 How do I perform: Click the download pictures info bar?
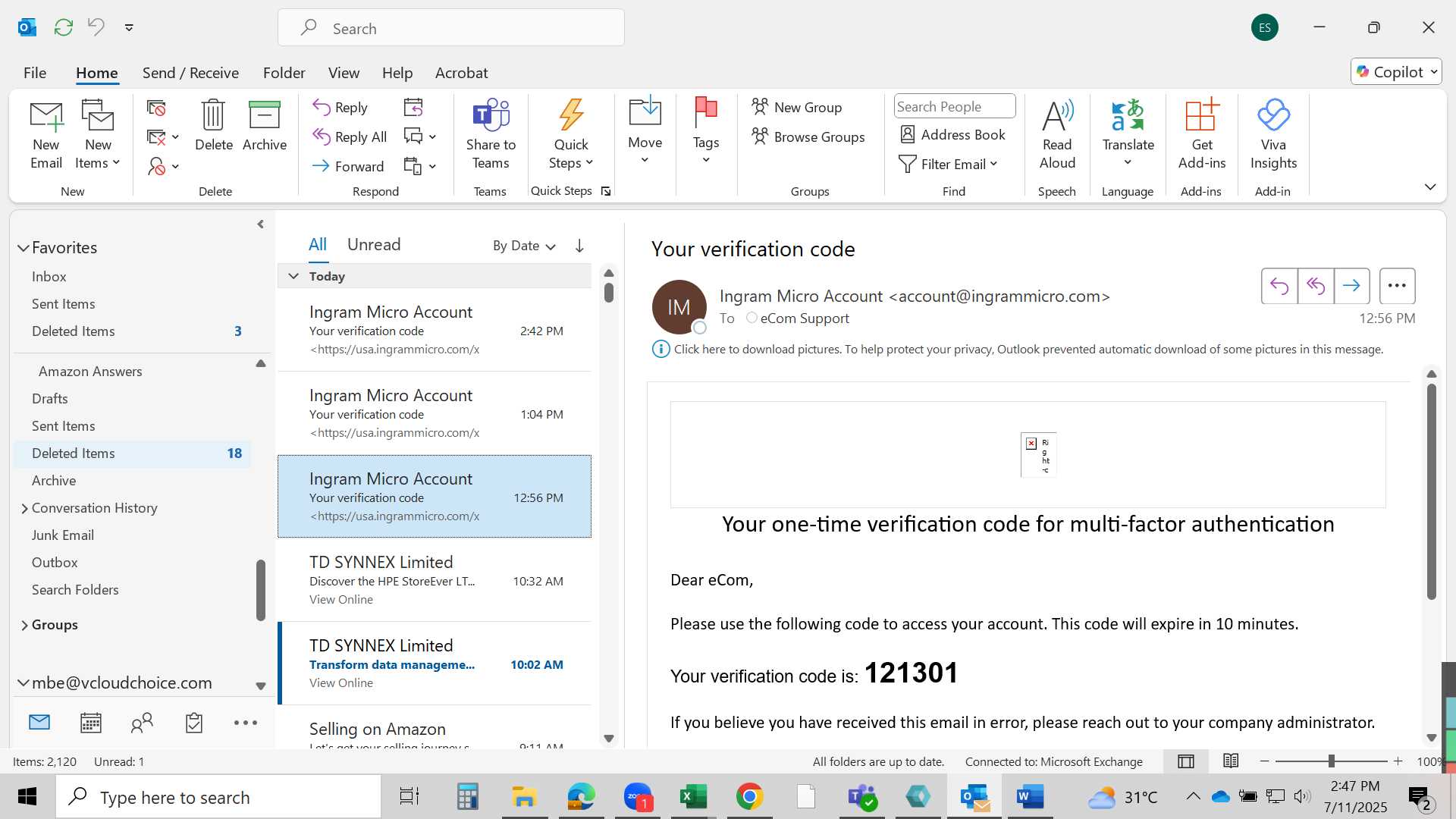(1018, 350)
